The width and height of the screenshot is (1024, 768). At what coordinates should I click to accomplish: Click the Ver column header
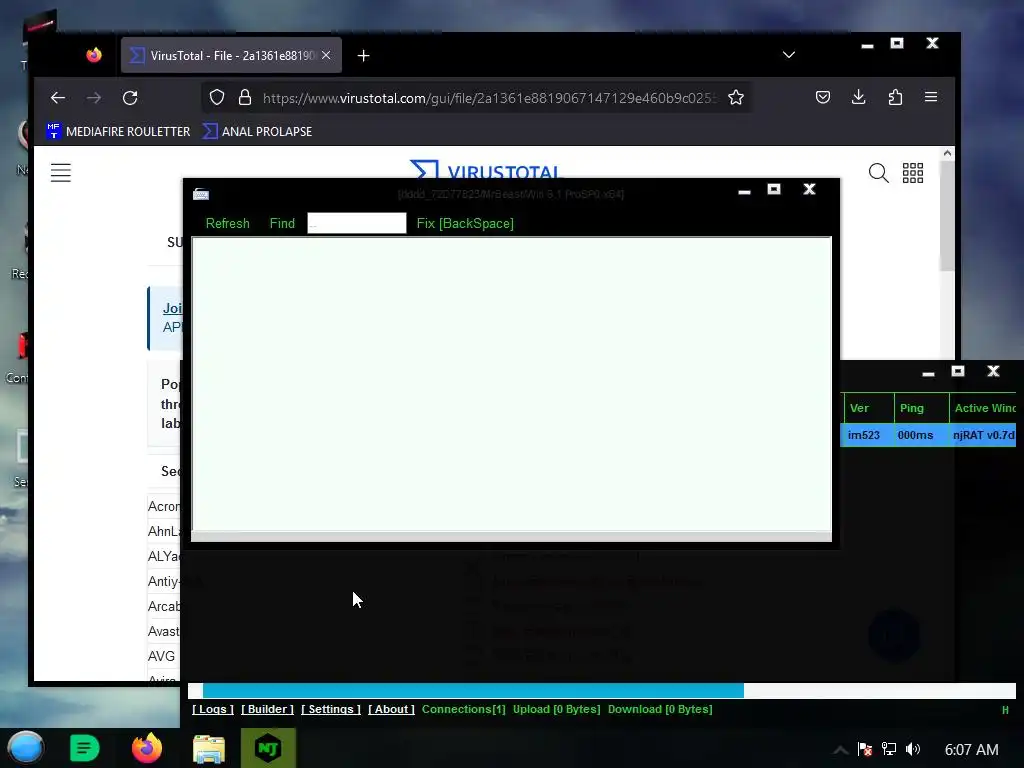(x=868, y=408)
